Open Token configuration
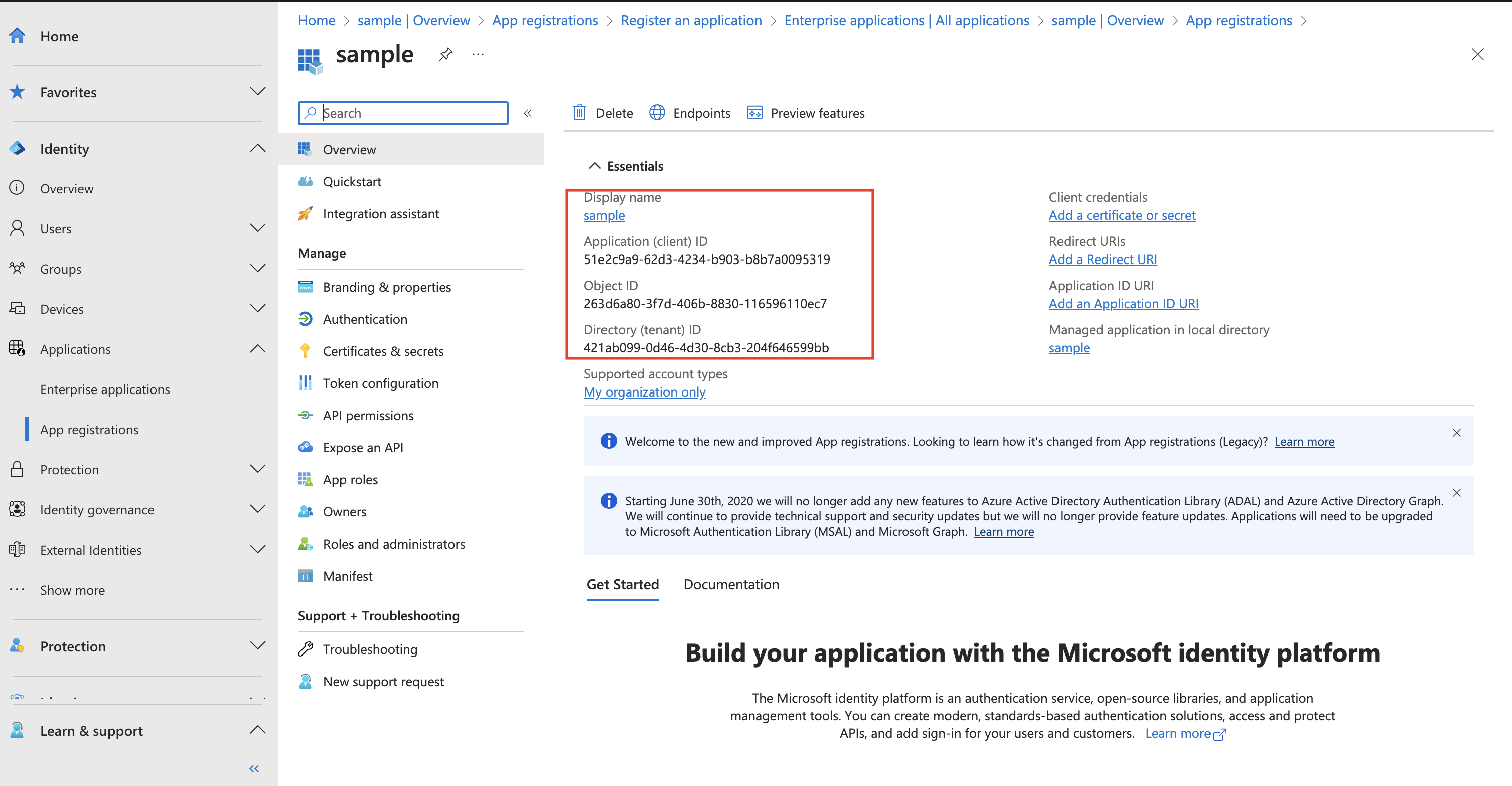This screenshot has width=1512, height=786. [380, 383]
